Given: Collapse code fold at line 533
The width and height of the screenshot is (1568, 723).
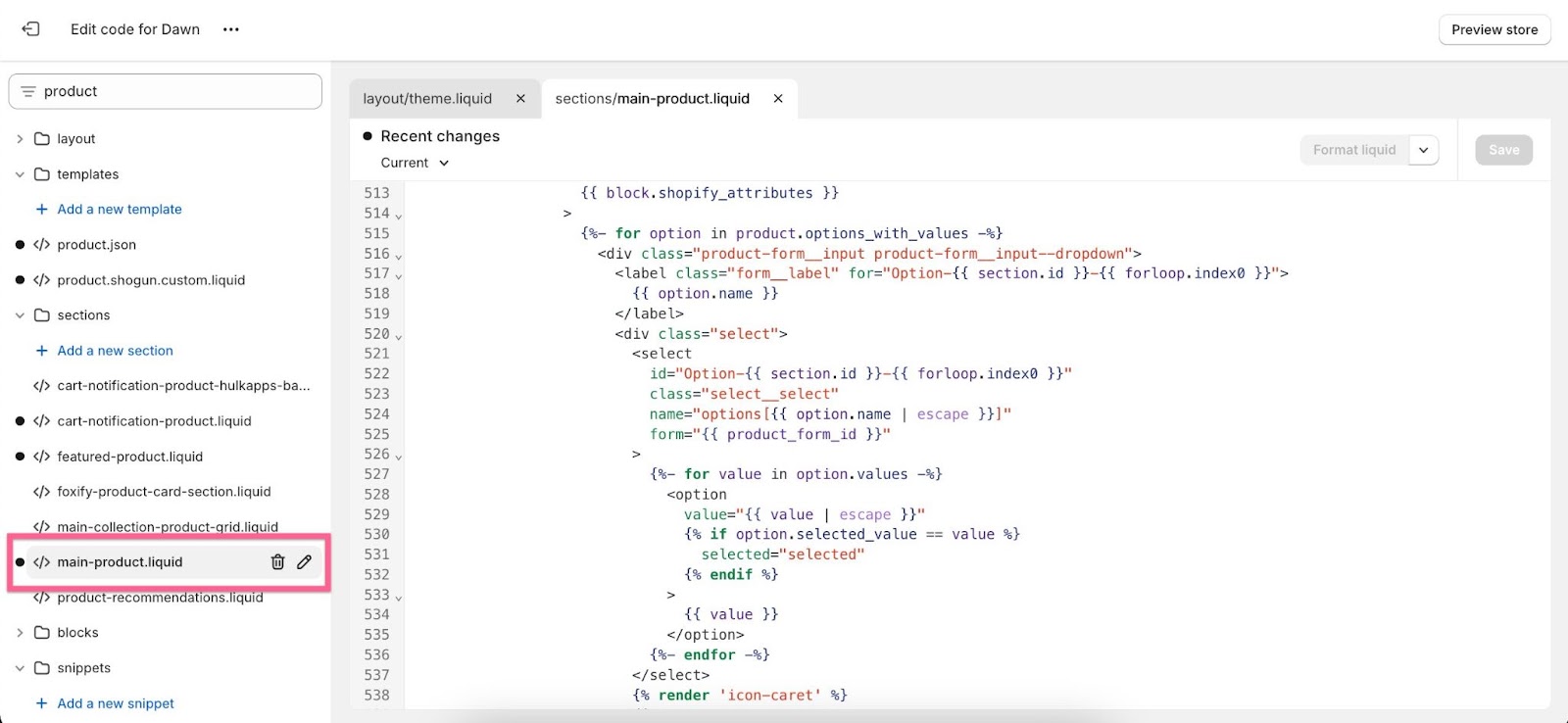Looking at the screenshot, I should coord(399,597).
